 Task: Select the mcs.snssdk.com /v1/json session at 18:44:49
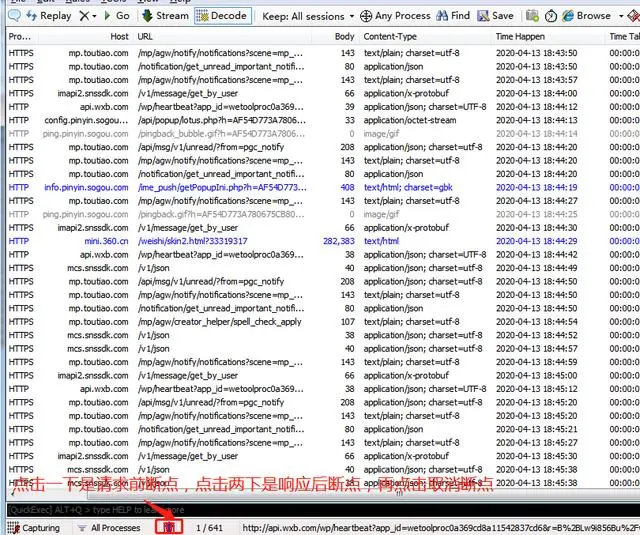(x=323, y=268)
